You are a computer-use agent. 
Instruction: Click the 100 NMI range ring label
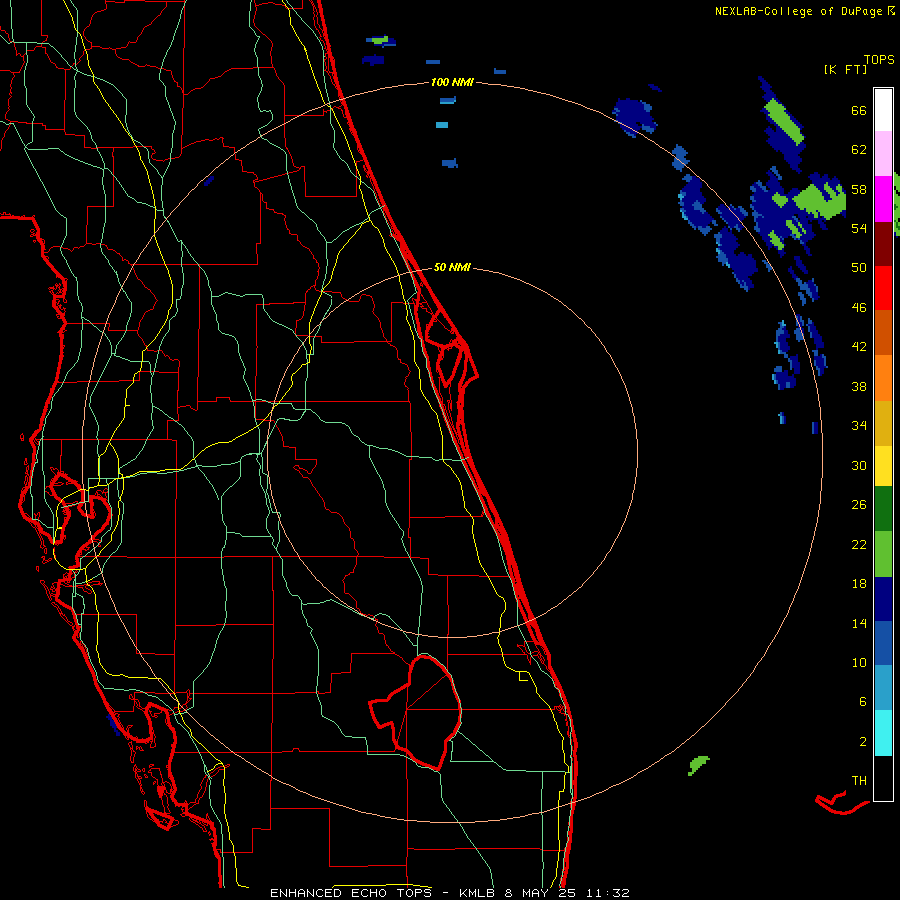click(x=452, y=82)
